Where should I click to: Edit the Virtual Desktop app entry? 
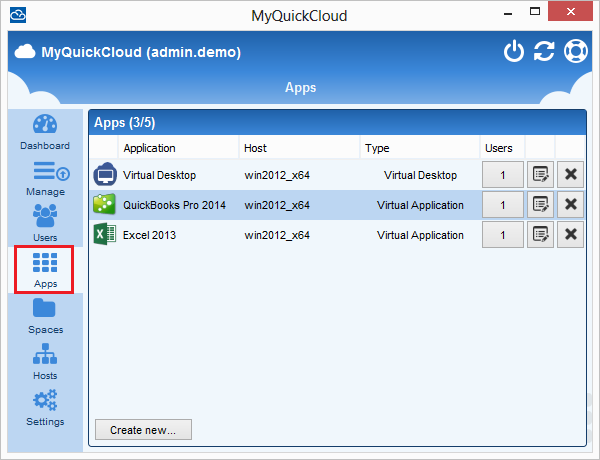(x=540, y=175)
